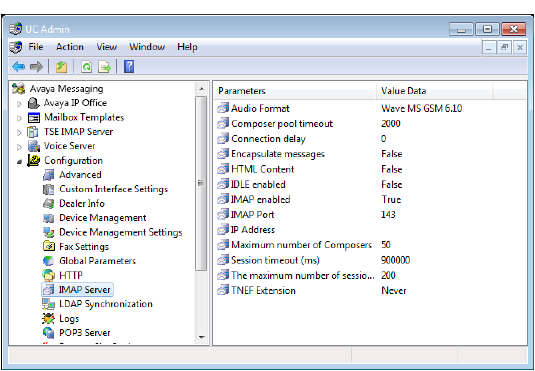Image resolution: width=535 pixels, height=371 pixels.
Task: Click the tree scrollbar down arrow
Action: coord(201,337)
